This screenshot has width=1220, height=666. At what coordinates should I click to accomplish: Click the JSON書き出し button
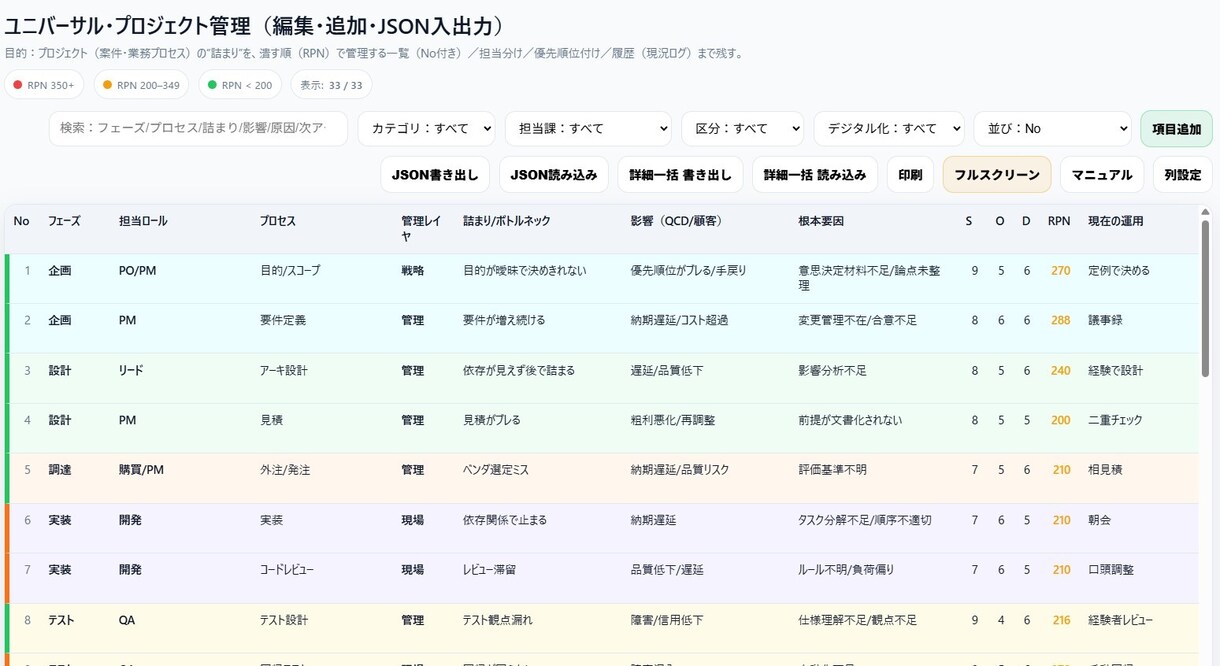coord(435,174)
